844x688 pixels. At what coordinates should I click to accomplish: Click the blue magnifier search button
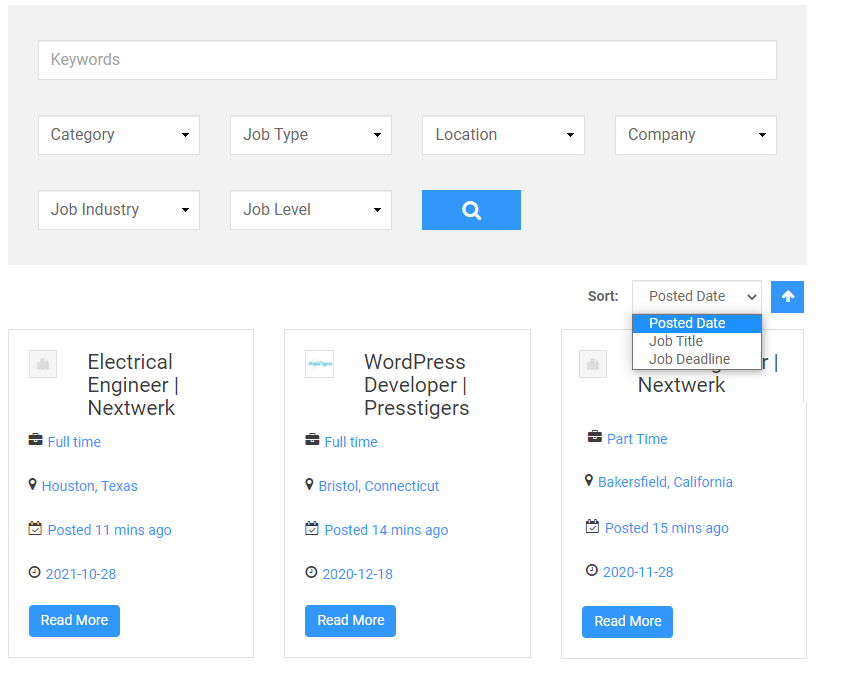point(471,210)
